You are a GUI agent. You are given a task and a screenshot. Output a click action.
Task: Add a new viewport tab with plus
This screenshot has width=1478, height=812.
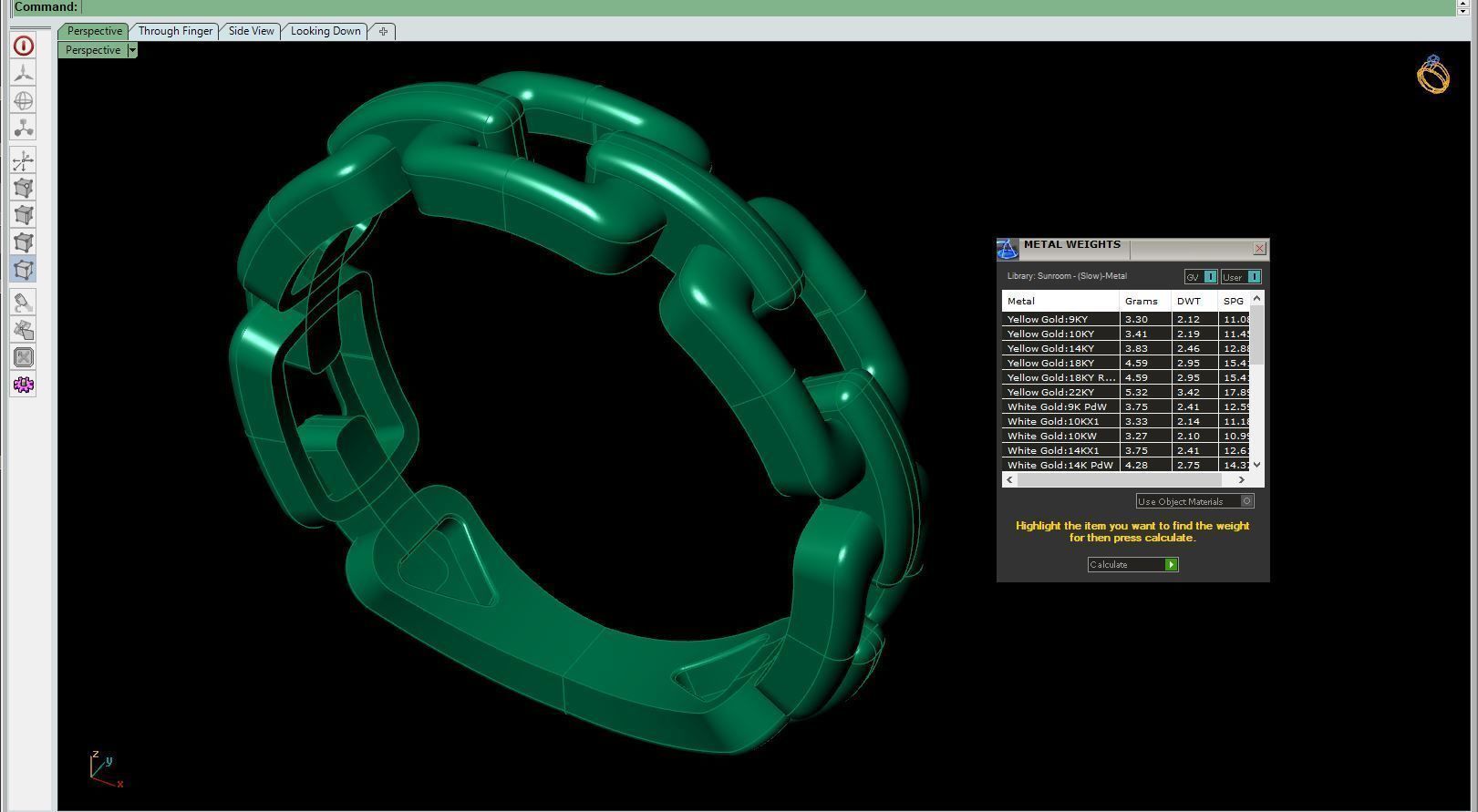383,31
